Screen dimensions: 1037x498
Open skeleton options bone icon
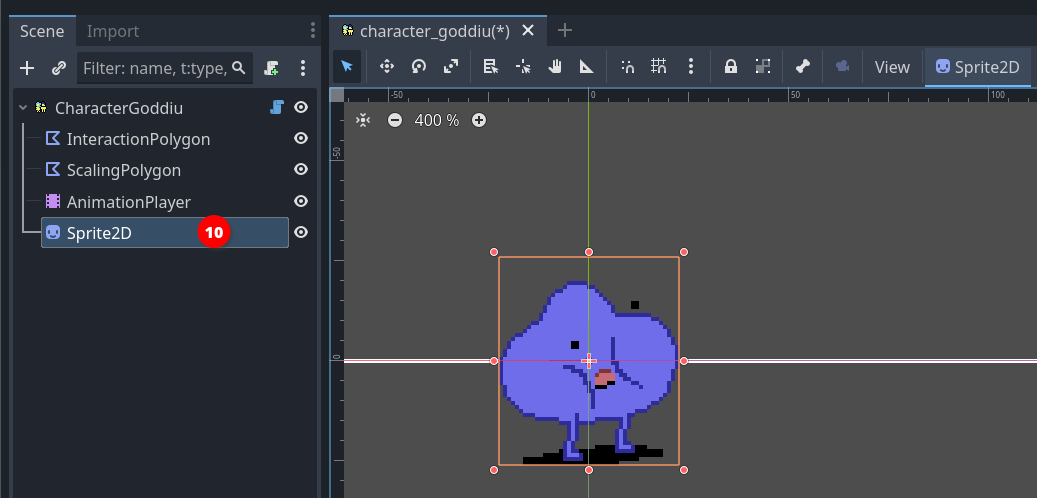[803, 66]
